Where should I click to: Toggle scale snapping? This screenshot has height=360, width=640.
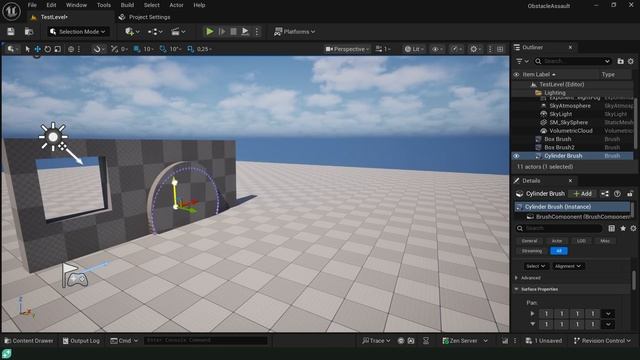(x=190, y=49)
